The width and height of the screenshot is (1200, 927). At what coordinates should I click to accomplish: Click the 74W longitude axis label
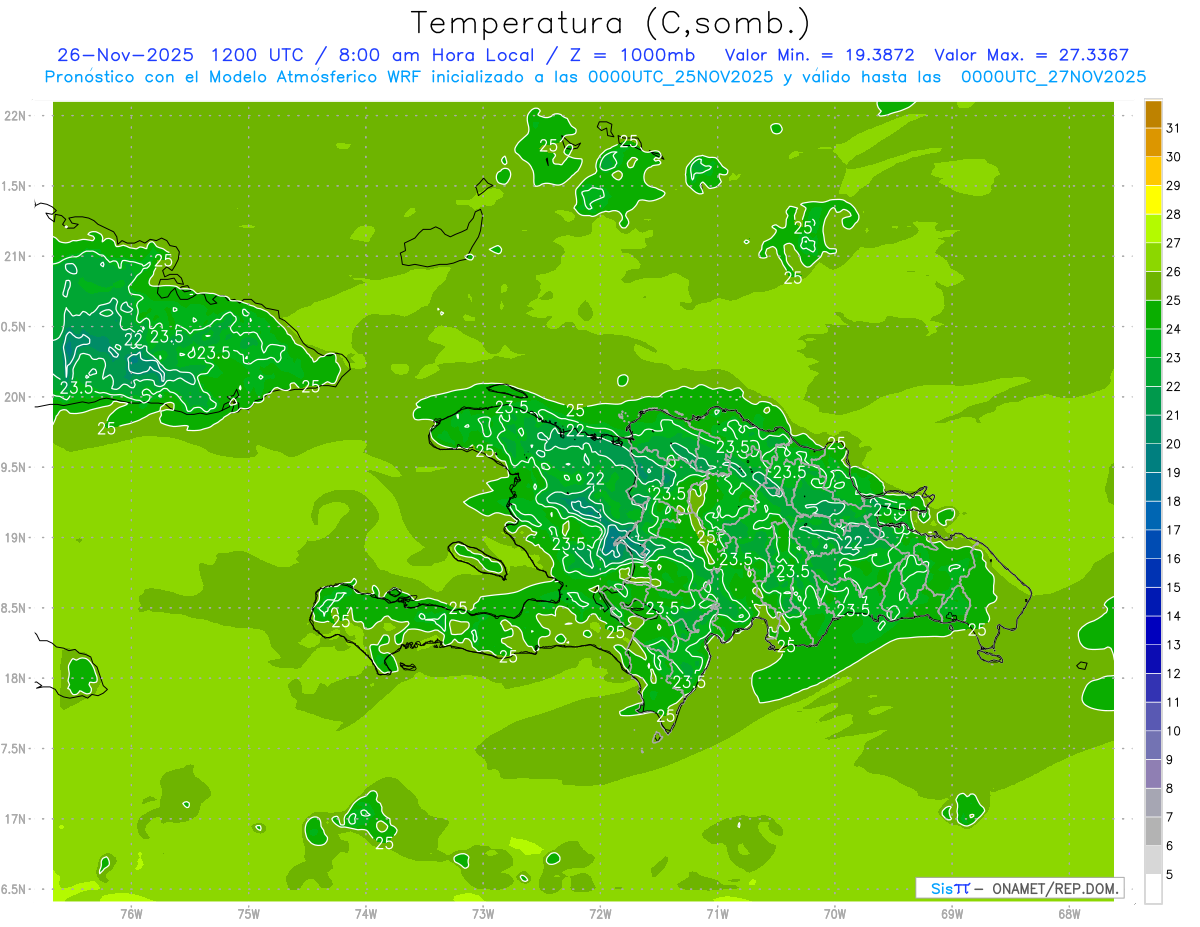coord(366,913)
